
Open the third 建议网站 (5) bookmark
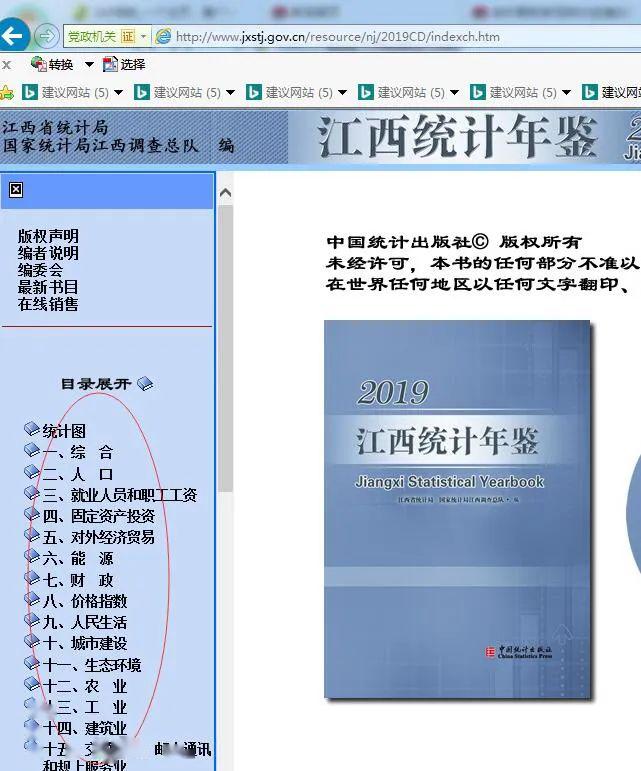290,92
